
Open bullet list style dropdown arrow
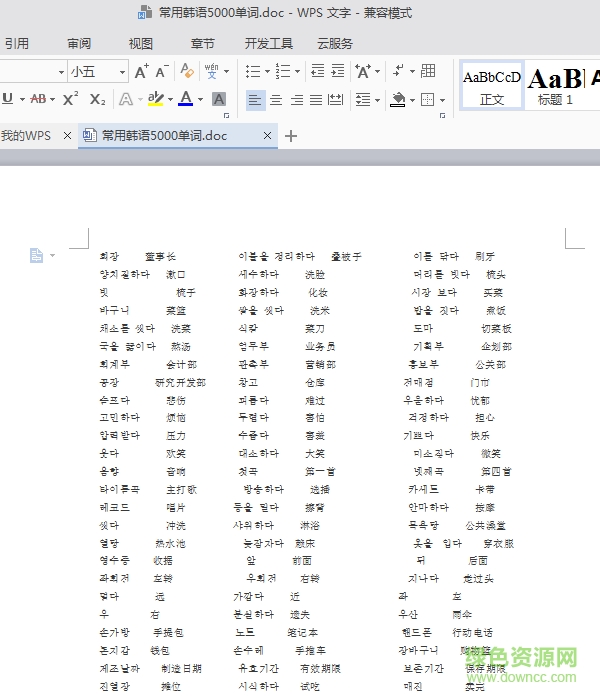tap(267, 71)
